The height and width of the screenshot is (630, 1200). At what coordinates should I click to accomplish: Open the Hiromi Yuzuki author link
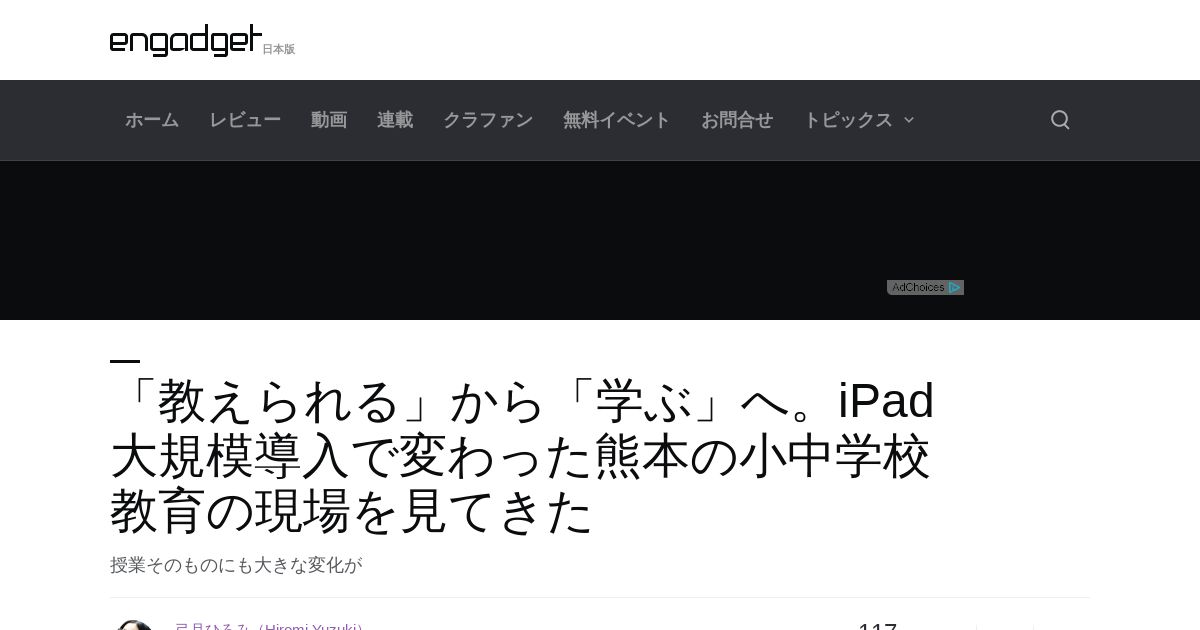pos(269,626)
